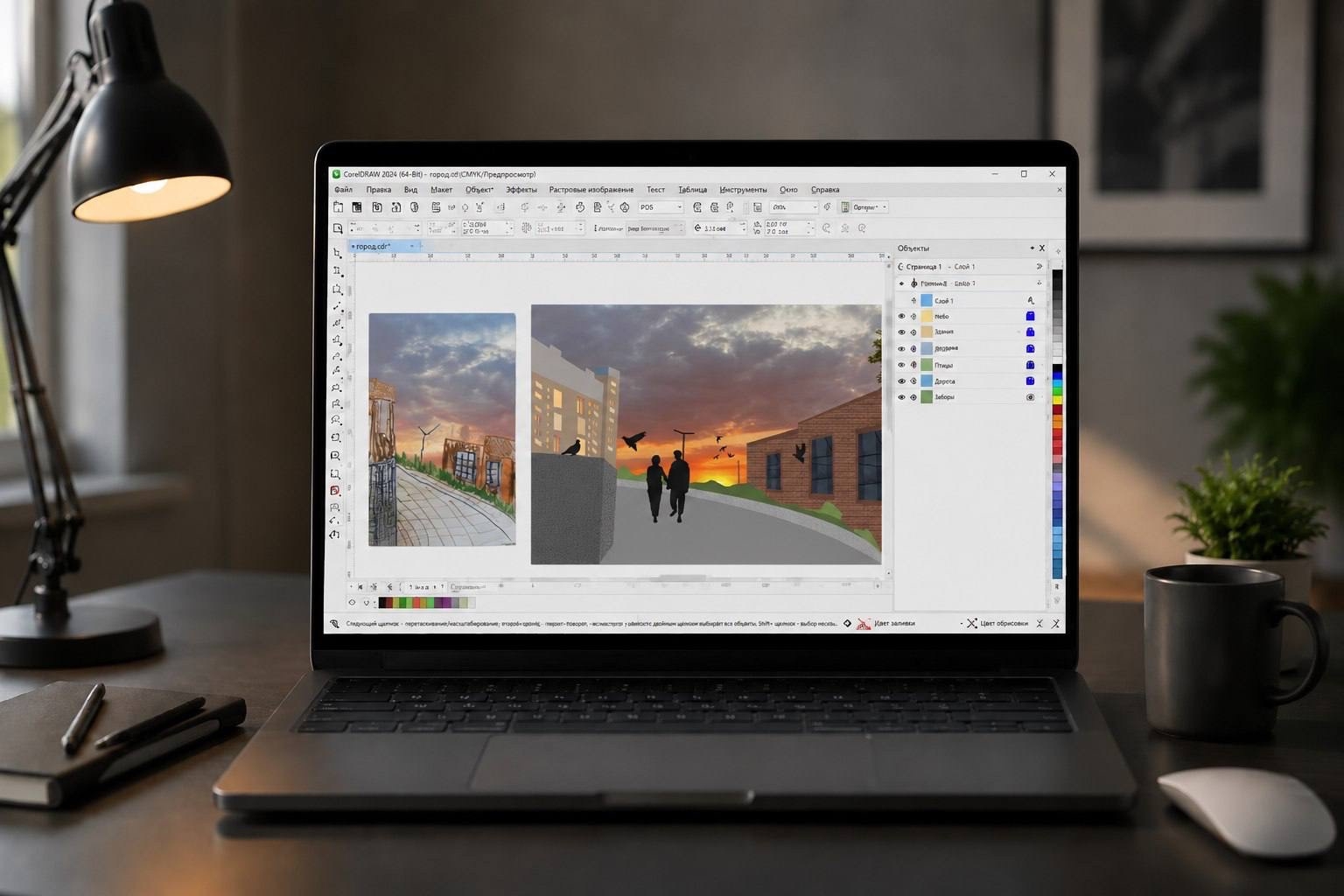
Task: Select the Pick tool in the toolbox
Action: [337, 253]
